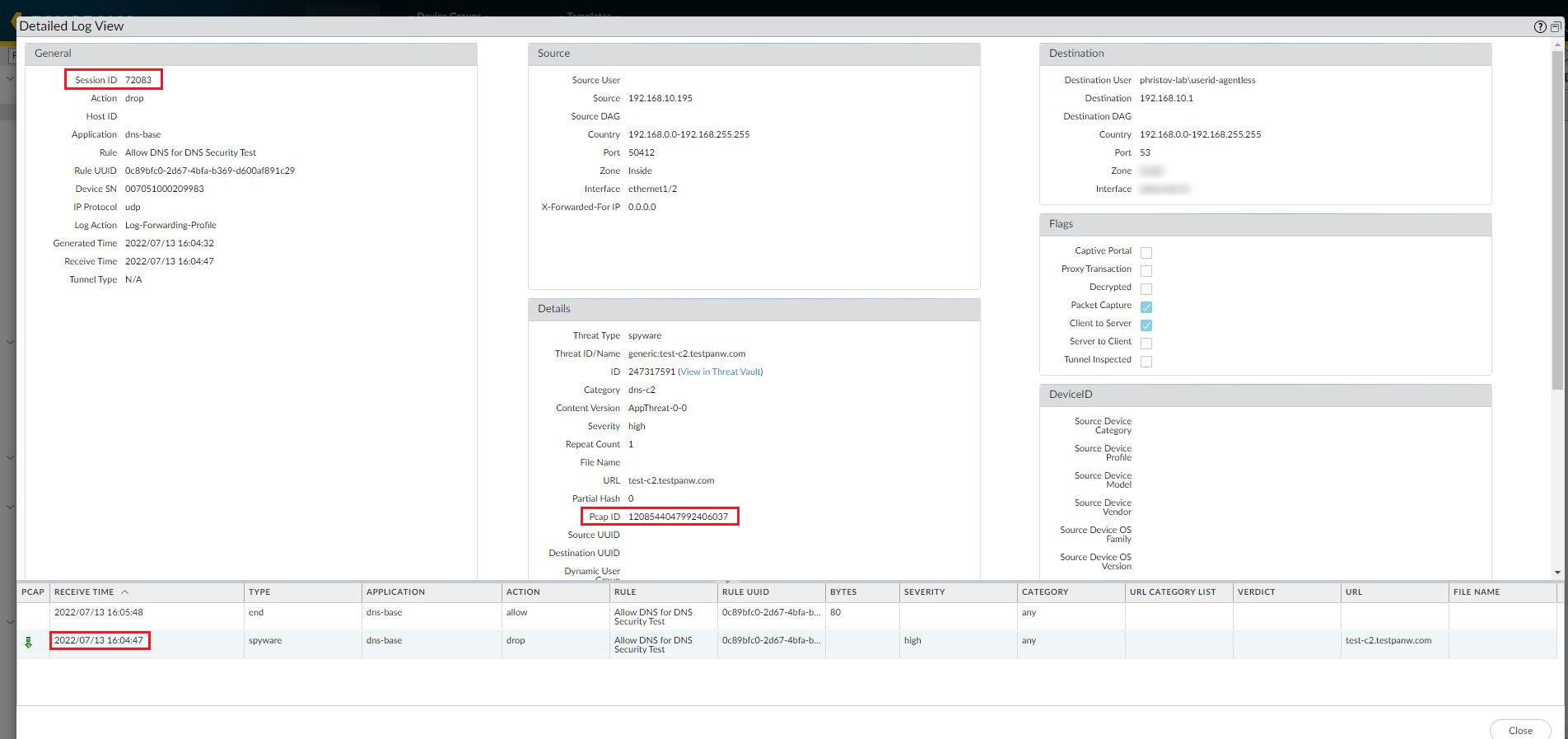Toggle the Decrypted flag checkbox
The image size is (1568, 739).
tap(1146, 288)
